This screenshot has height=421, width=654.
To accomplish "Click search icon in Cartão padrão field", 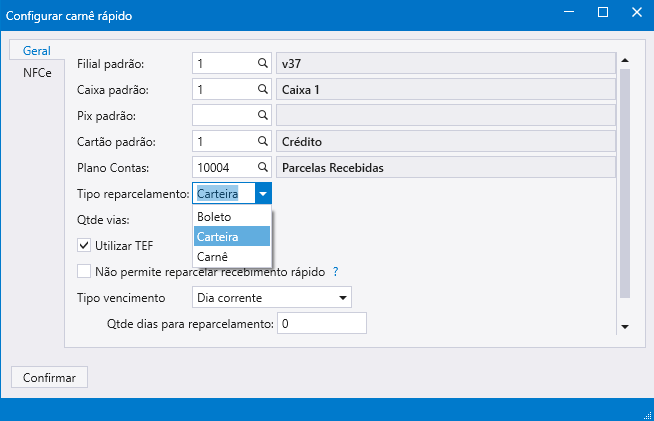I will point(263,141).
